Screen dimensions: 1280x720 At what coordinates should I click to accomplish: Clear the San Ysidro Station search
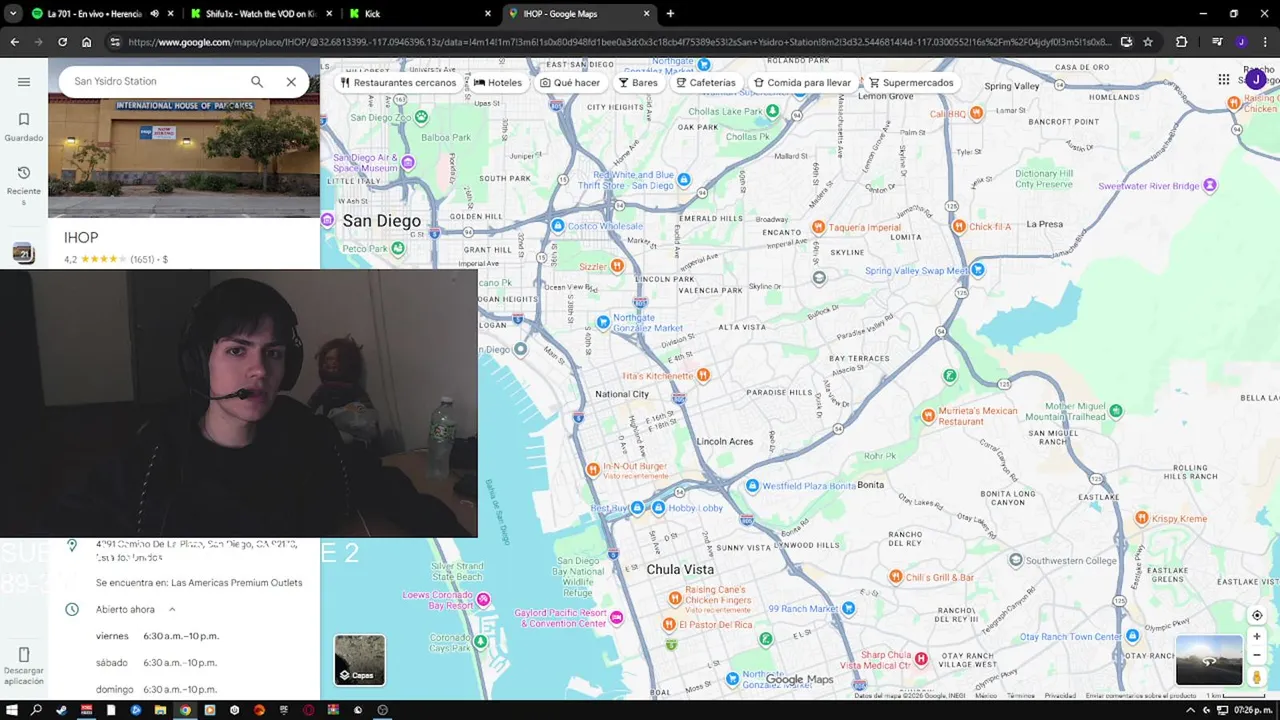click(291, 82)
